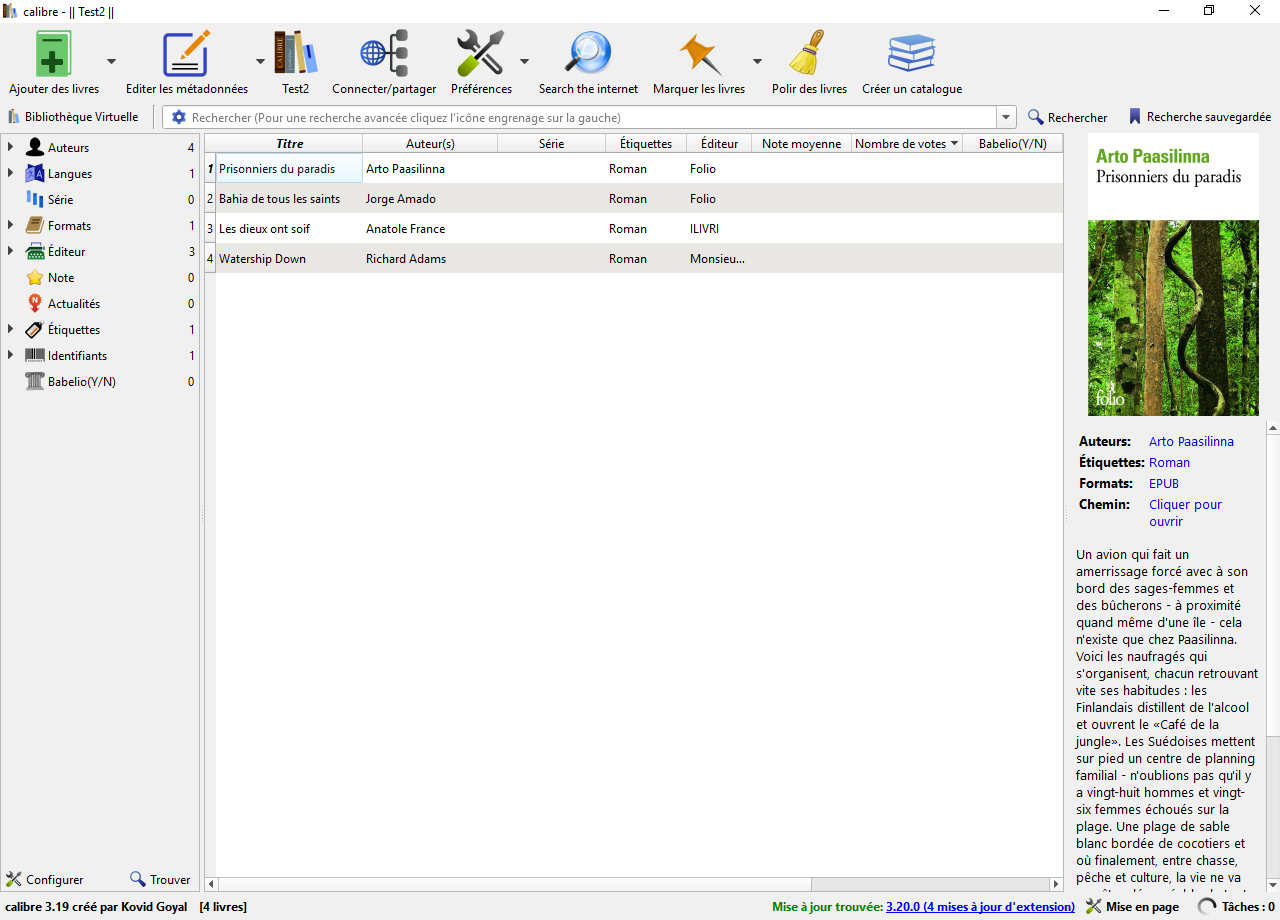1280x920 pixels.
Task: Expand the Langues tree node
Action: coord(10,174)
